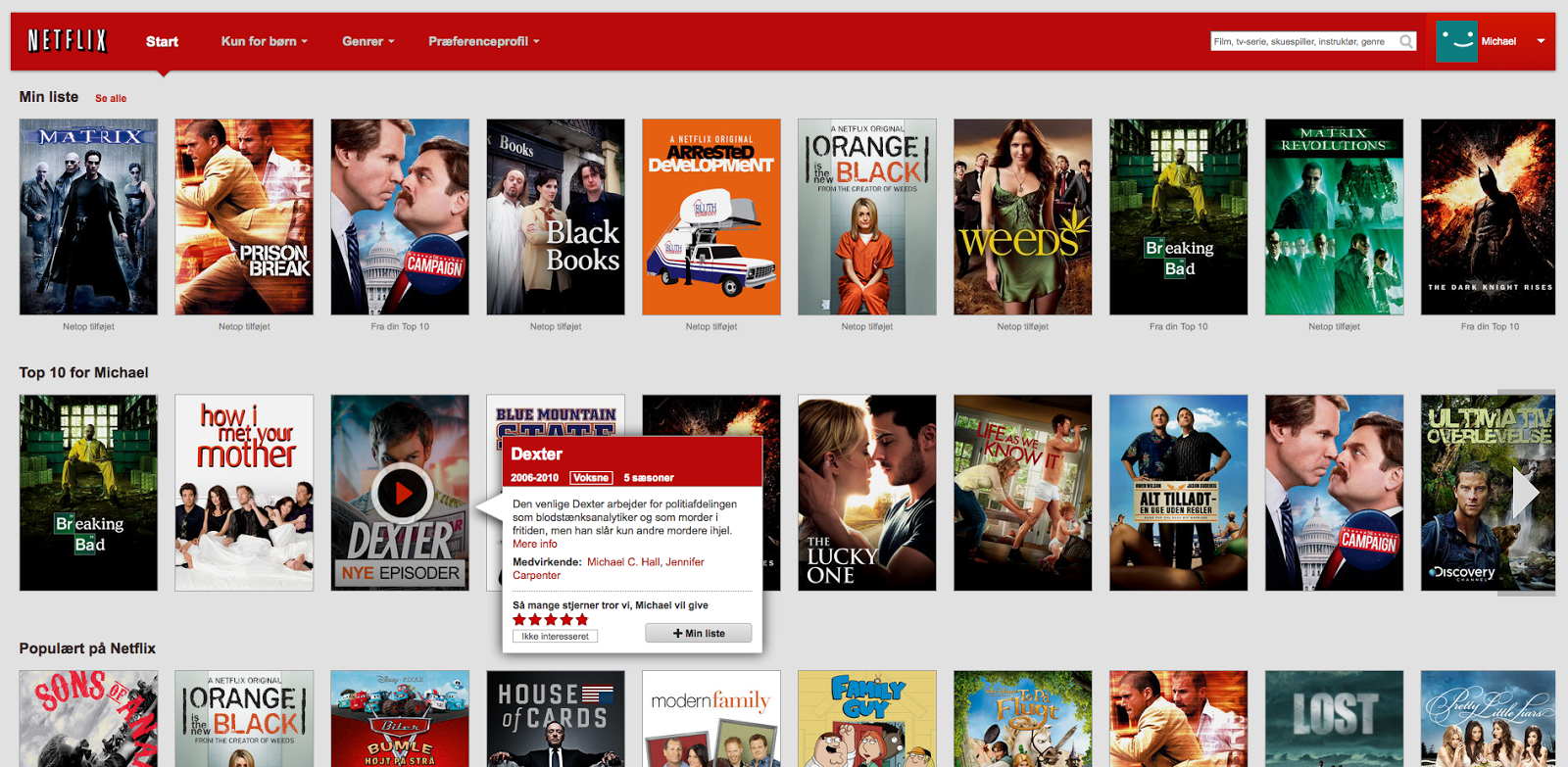Open Breaking Bad in Top 10 row

88,493
